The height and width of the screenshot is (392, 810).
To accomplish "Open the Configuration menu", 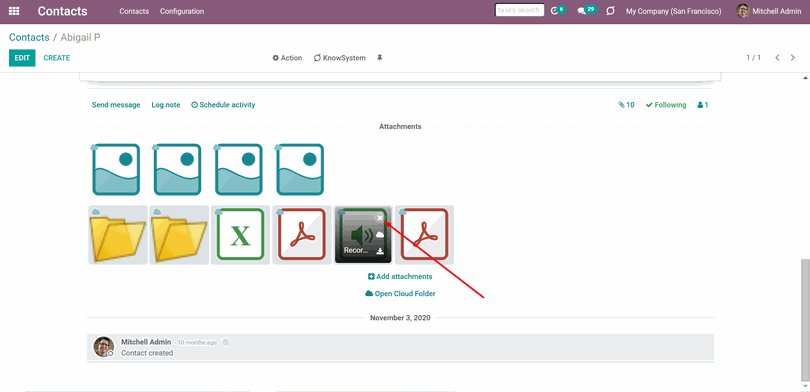I will [x=182, y=11].
